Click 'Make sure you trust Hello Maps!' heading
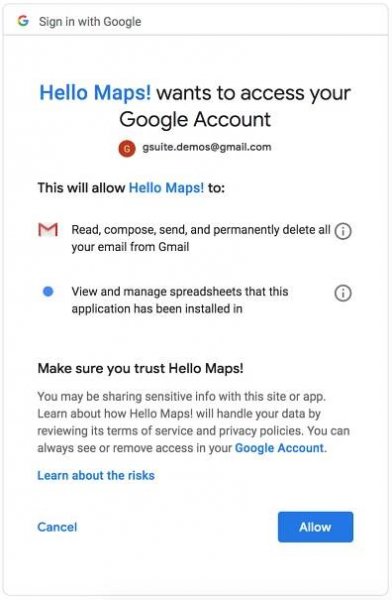 click(140, 368)
